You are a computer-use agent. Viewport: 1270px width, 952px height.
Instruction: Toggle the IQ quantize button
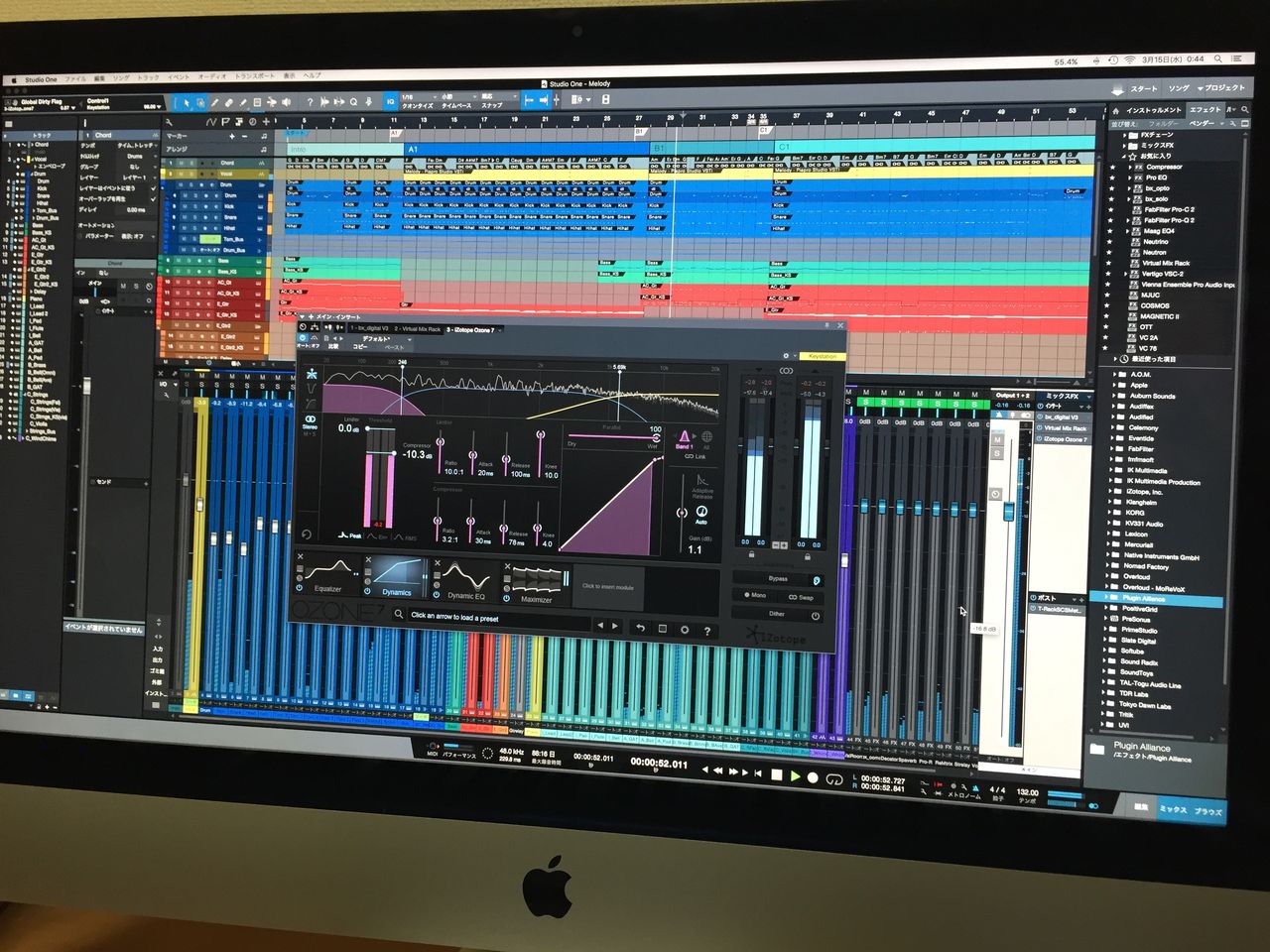390,101
